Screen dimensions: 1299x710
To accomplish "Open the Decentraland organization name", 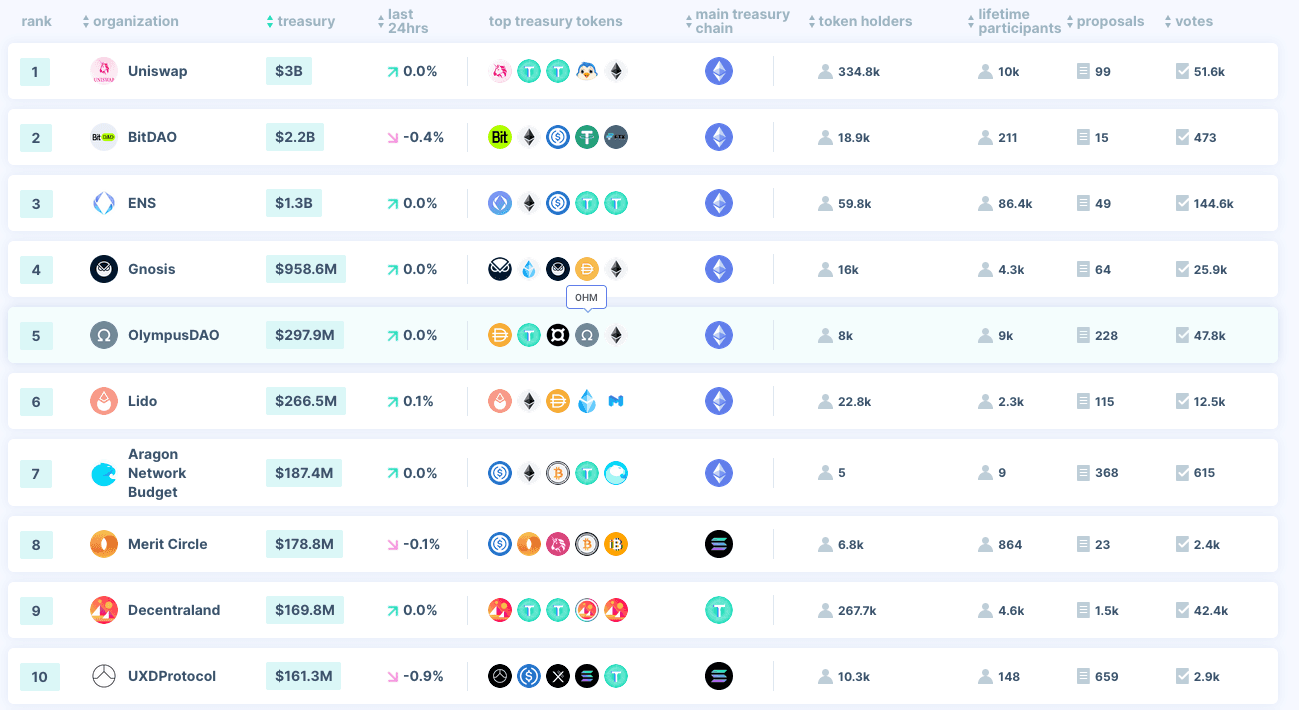I will point(174,610).
